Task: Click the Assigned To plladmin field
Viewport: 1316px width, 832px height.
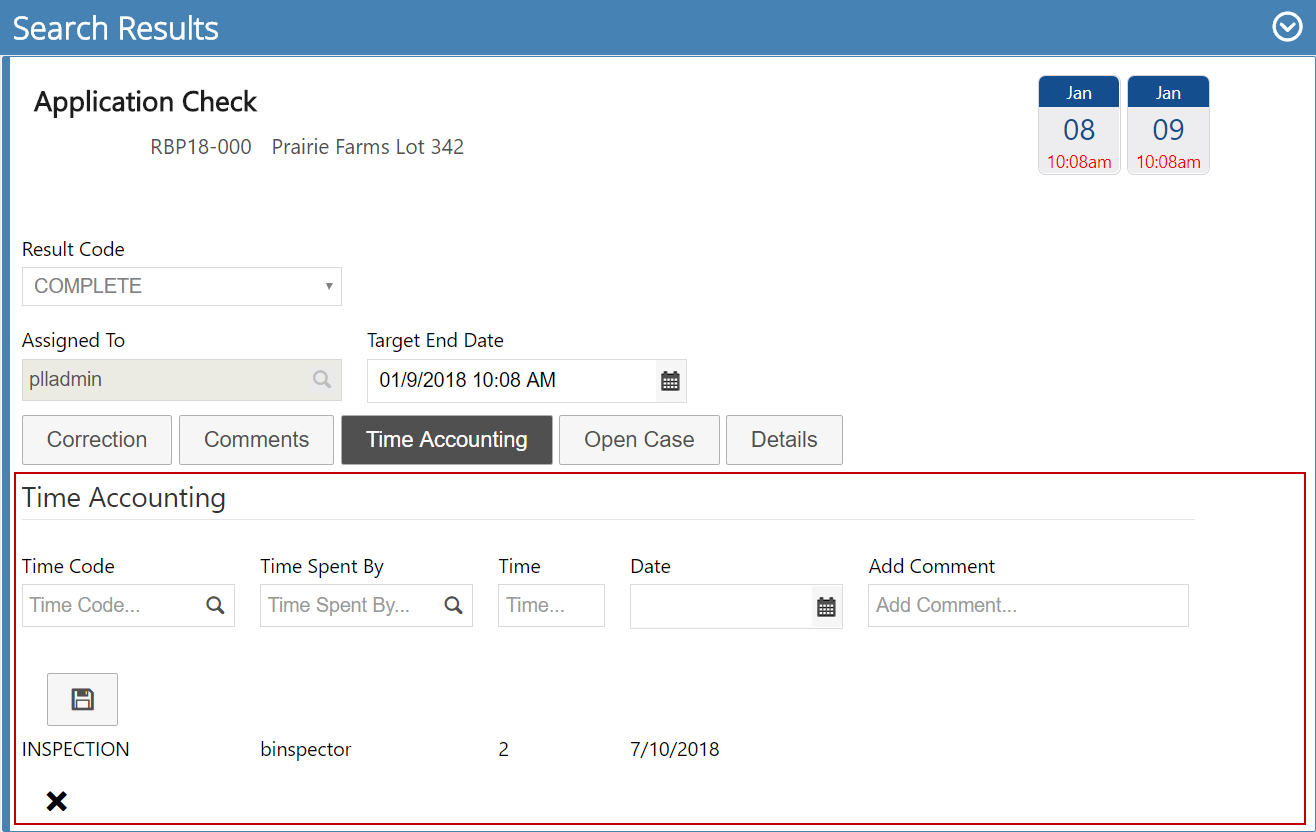Action: 165,380
